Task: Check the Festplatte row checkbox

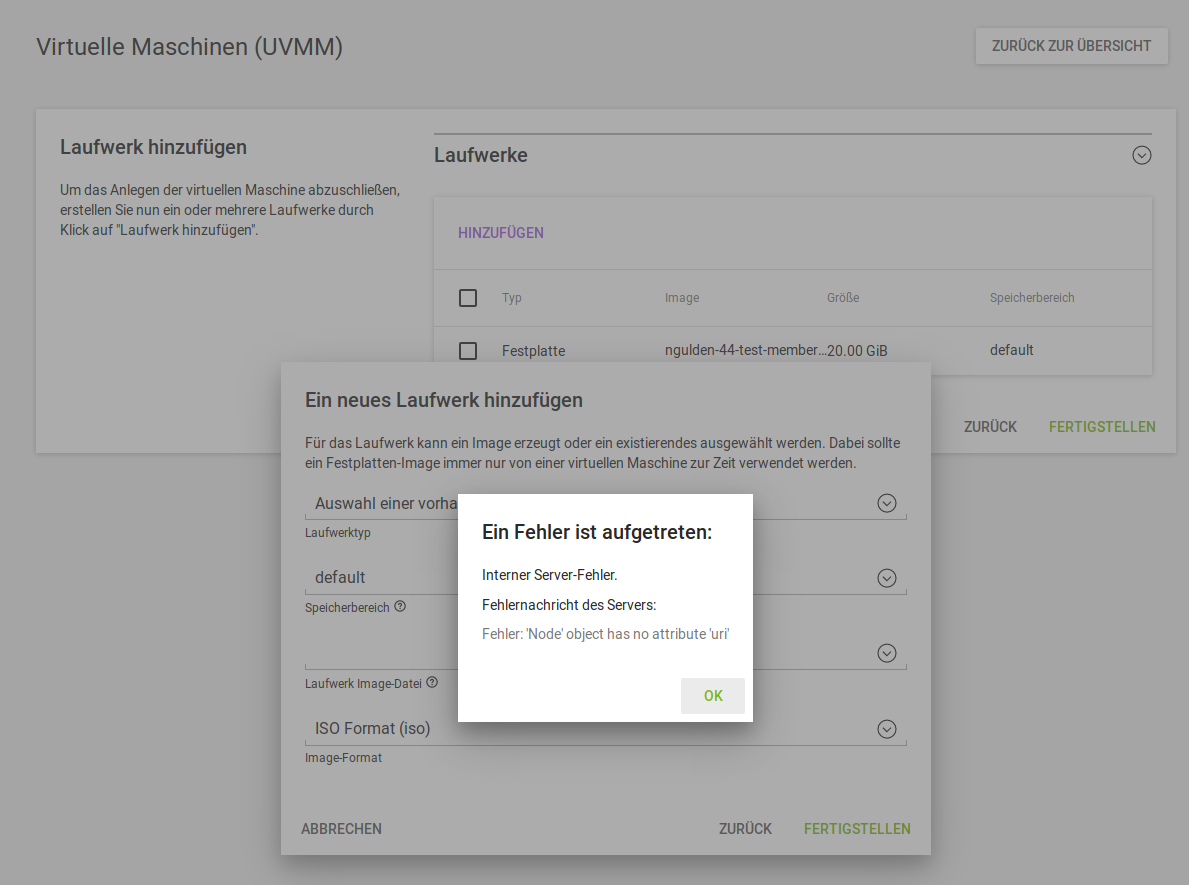Action: 468,351
